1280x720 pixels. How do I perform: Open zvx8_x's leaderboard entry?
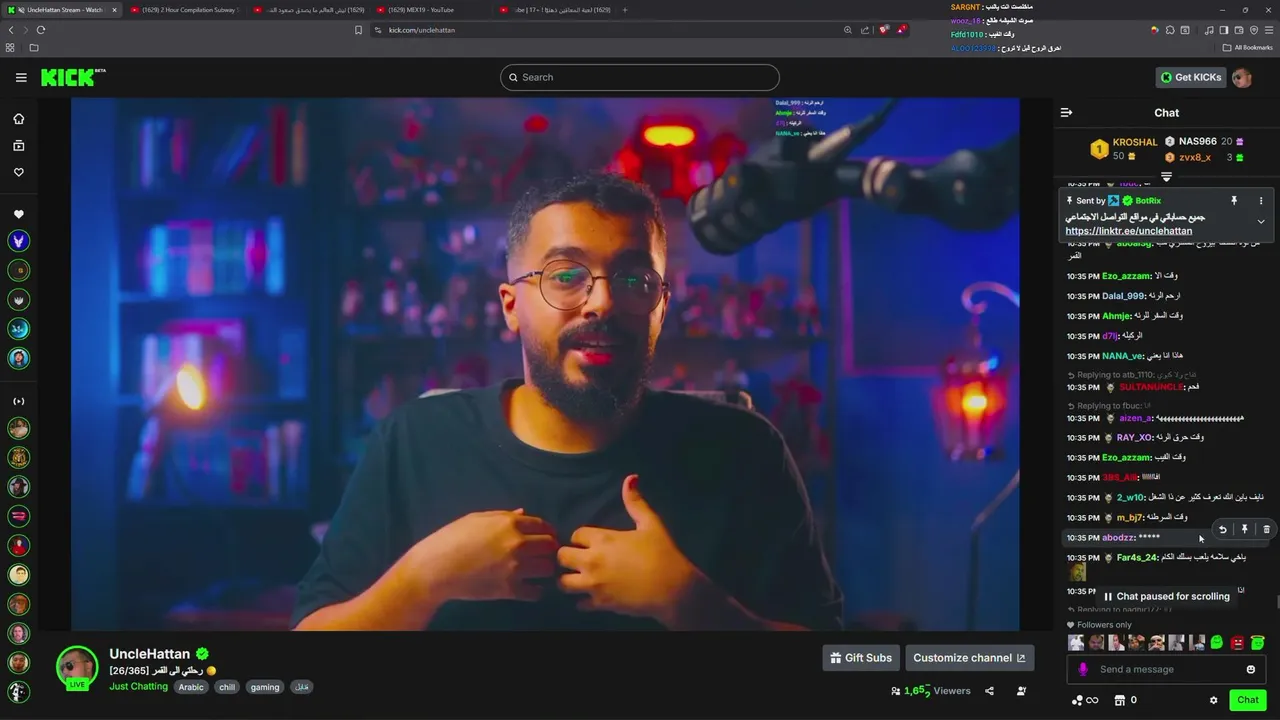[x=1204, y=157]
